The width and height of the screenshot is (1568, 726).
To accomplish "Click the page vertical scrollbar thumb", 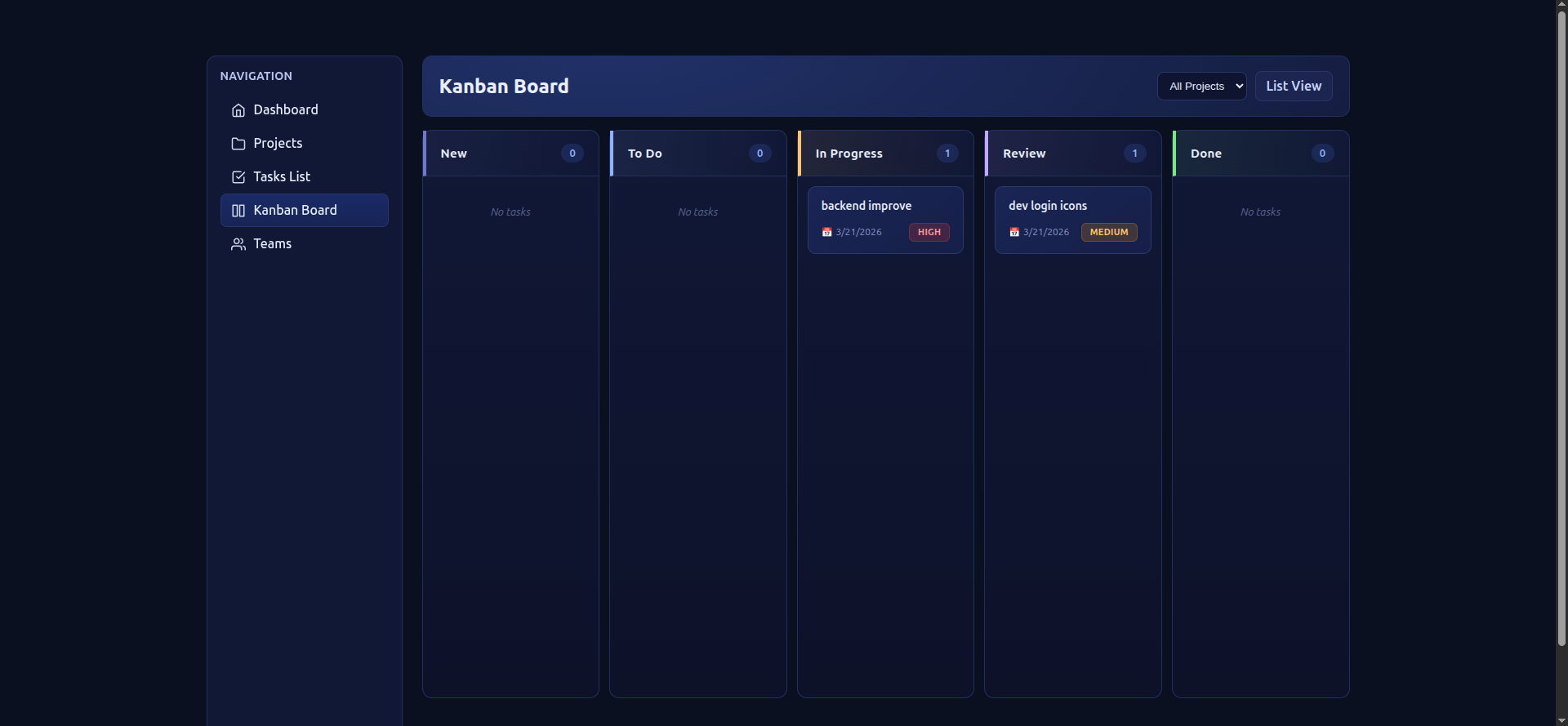I will (x=1561, y=329).
